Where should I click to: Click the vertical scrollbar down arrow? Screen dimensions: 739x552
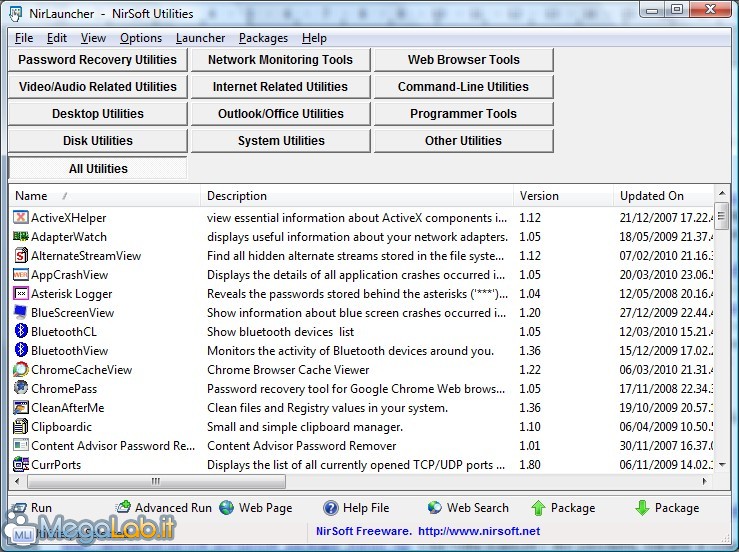722,465
